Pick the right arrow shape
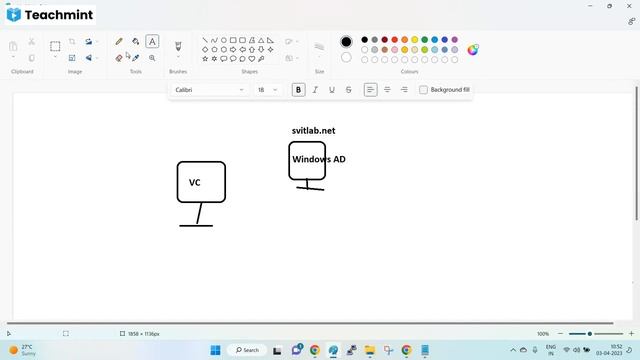 tap(233, 49)
